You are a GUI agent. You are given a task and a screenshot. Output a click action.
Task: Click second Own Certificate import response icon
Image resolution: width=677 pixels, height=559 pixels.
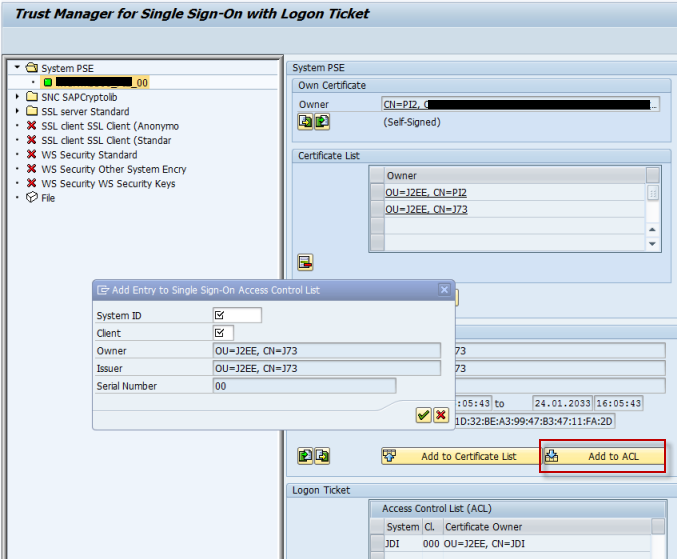(x=322, y=122)
